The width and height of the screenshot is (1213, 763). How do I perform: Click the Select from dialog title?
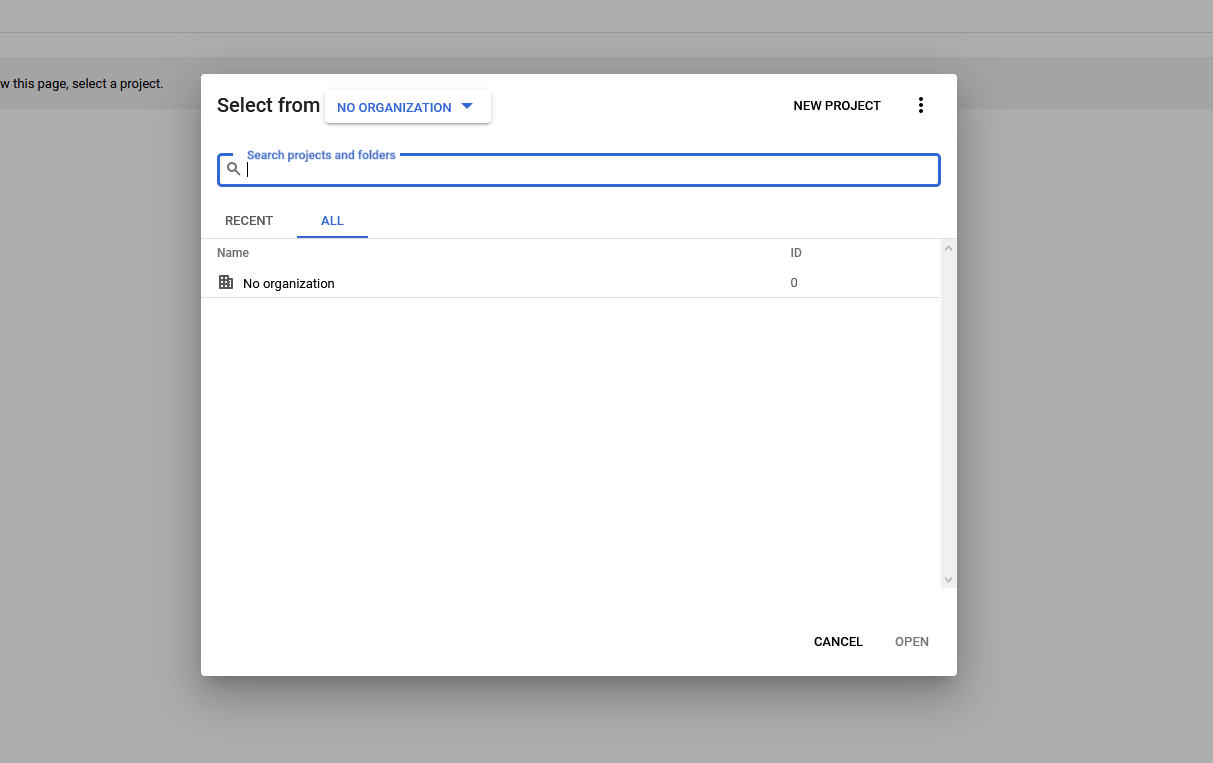tap(268, 105)
